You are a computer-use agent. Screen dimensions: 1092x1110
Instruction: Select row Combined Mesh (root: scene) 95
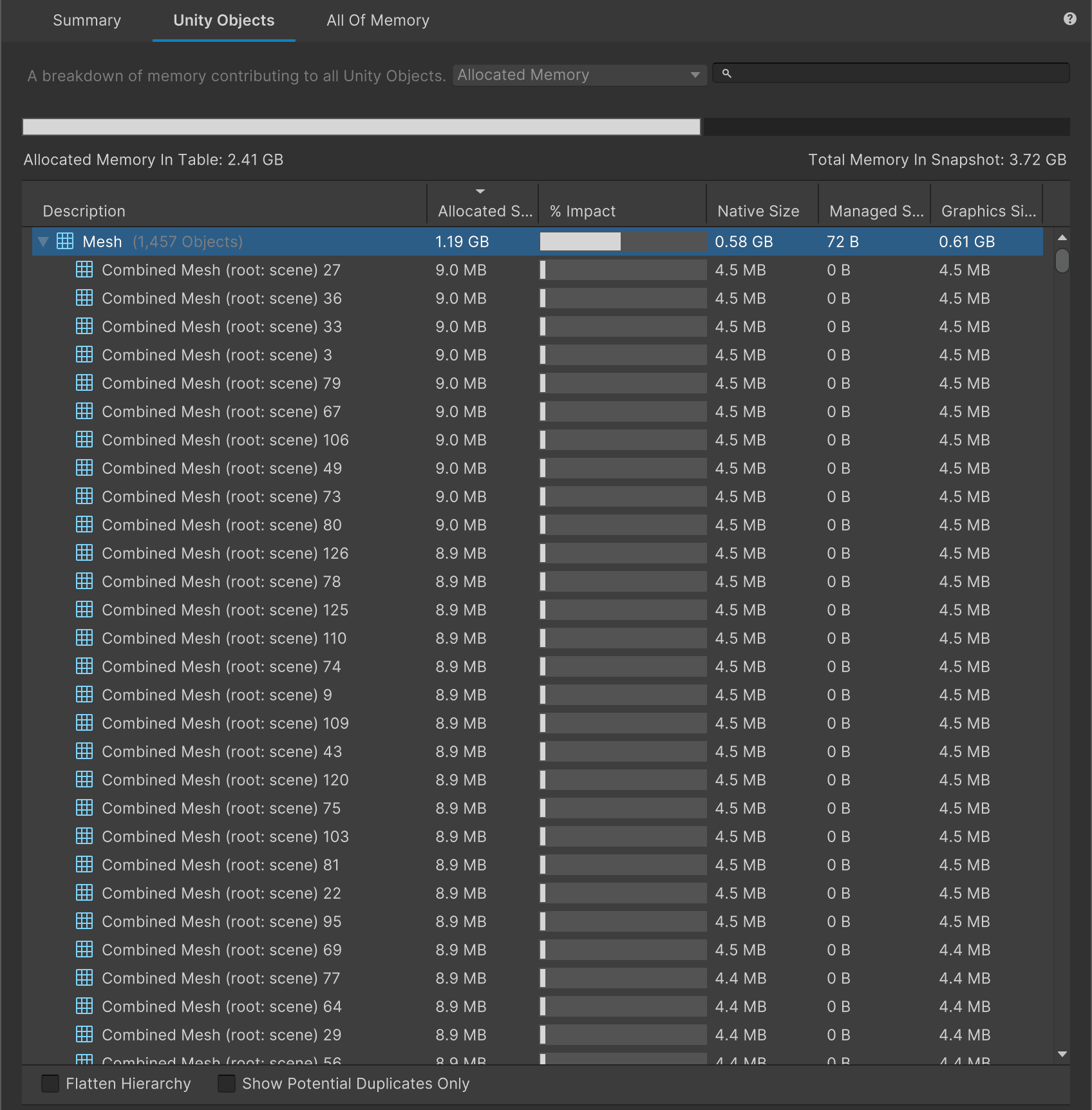[x=538, y=921]
